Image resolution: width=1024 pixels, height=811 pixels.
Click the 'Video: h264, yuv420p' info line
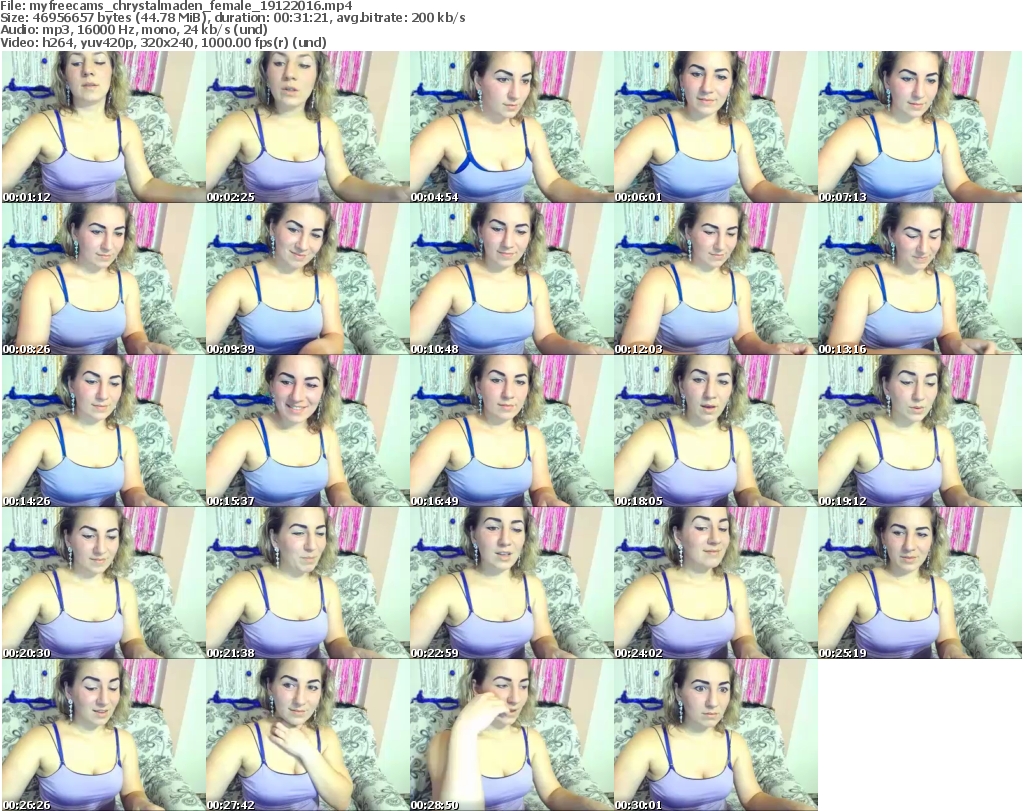pos(163,43)
